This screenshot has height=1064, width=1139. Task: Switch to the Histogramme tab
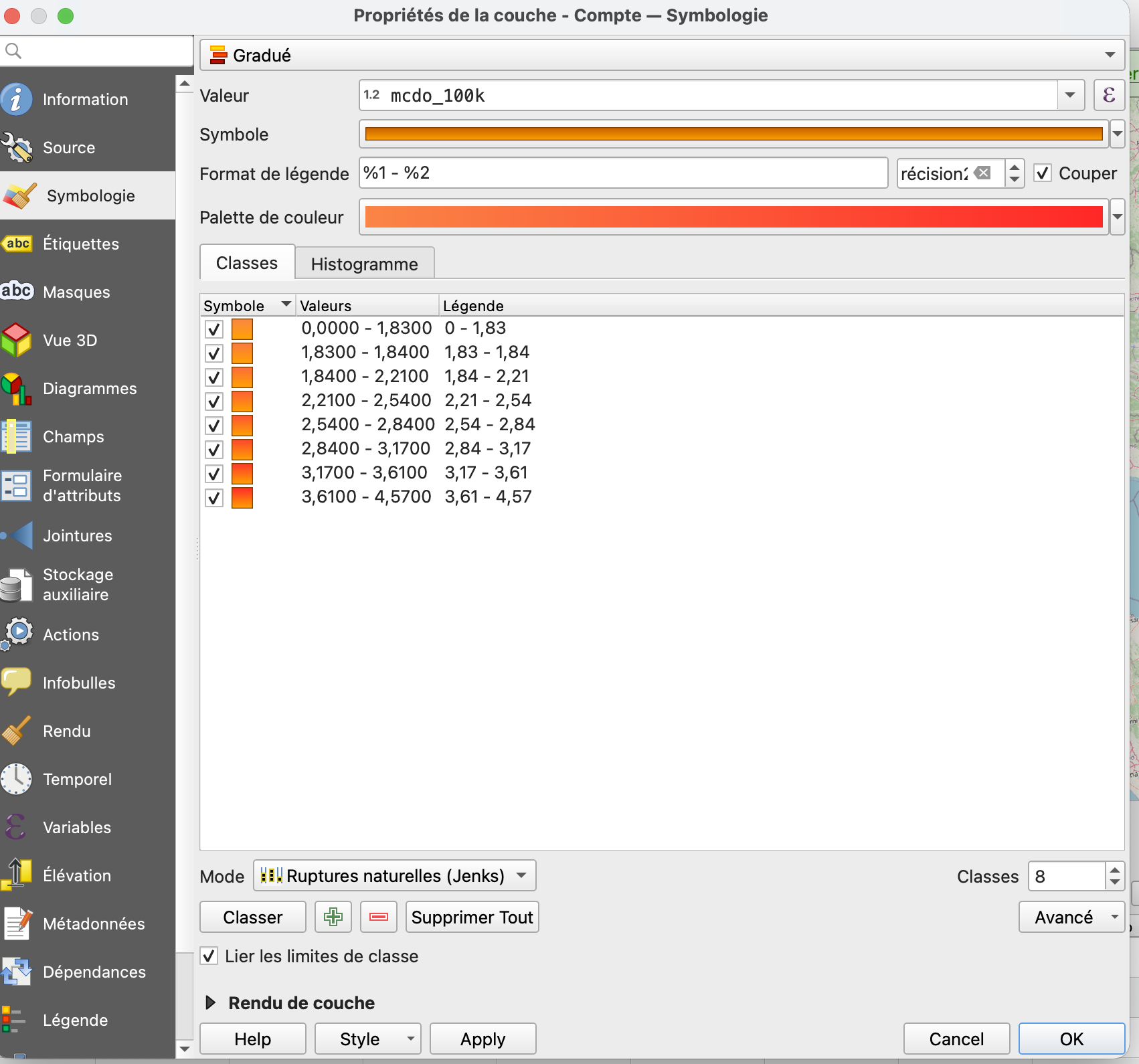(364, 263)
